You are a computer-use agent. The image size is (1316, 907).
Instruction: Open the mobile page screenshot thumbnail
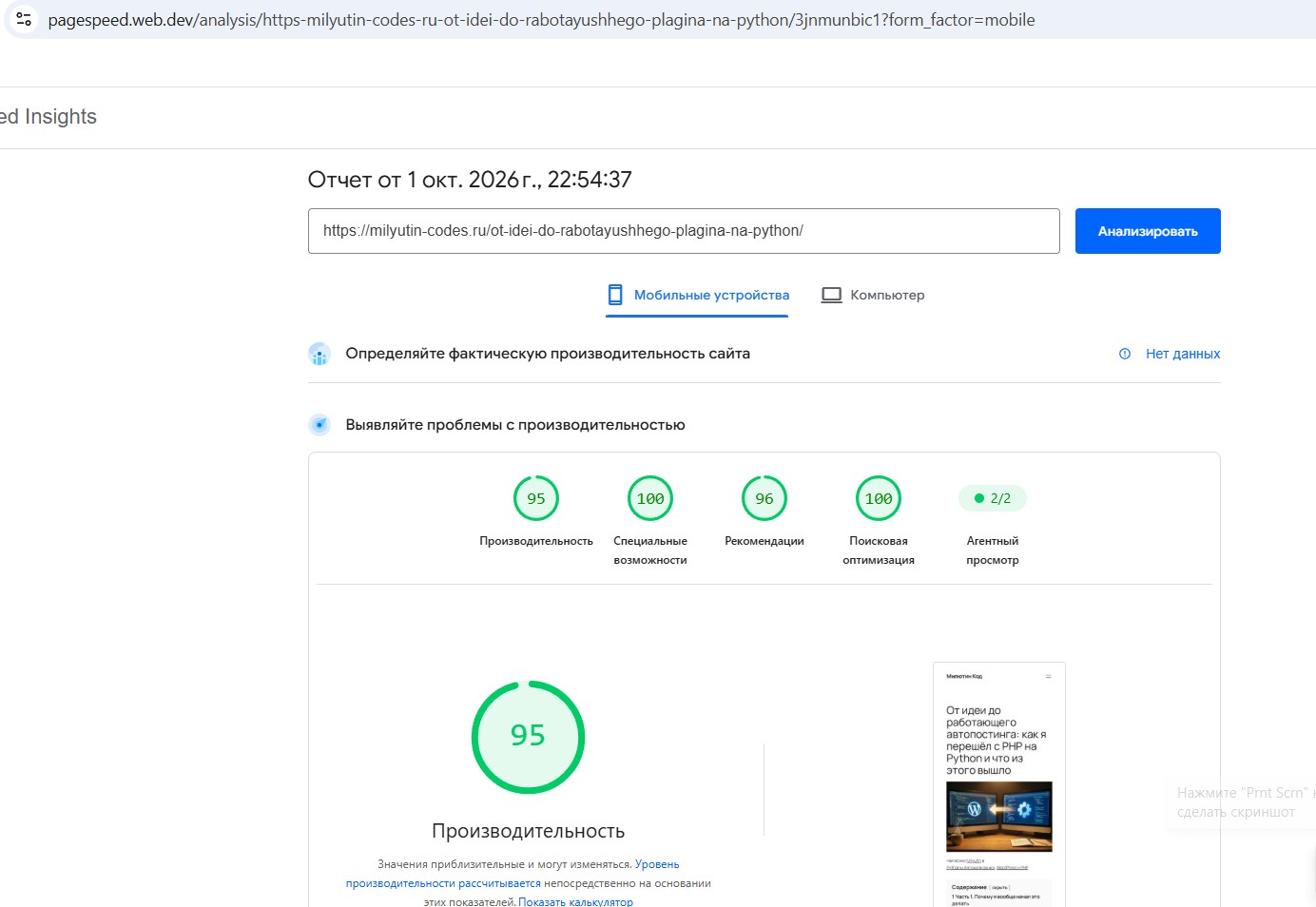(999, 784)
